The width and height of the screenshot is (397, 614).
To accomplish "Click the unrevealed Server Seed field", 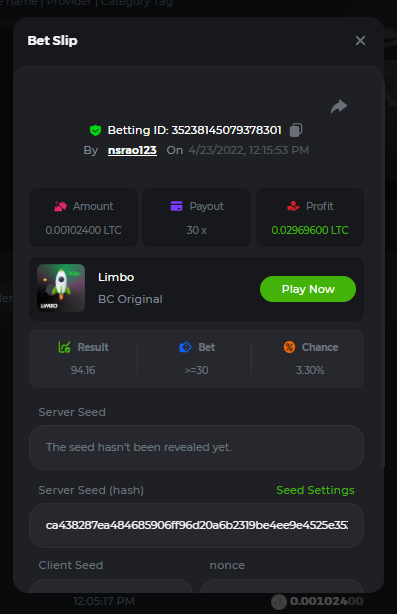I will [197, 447].
